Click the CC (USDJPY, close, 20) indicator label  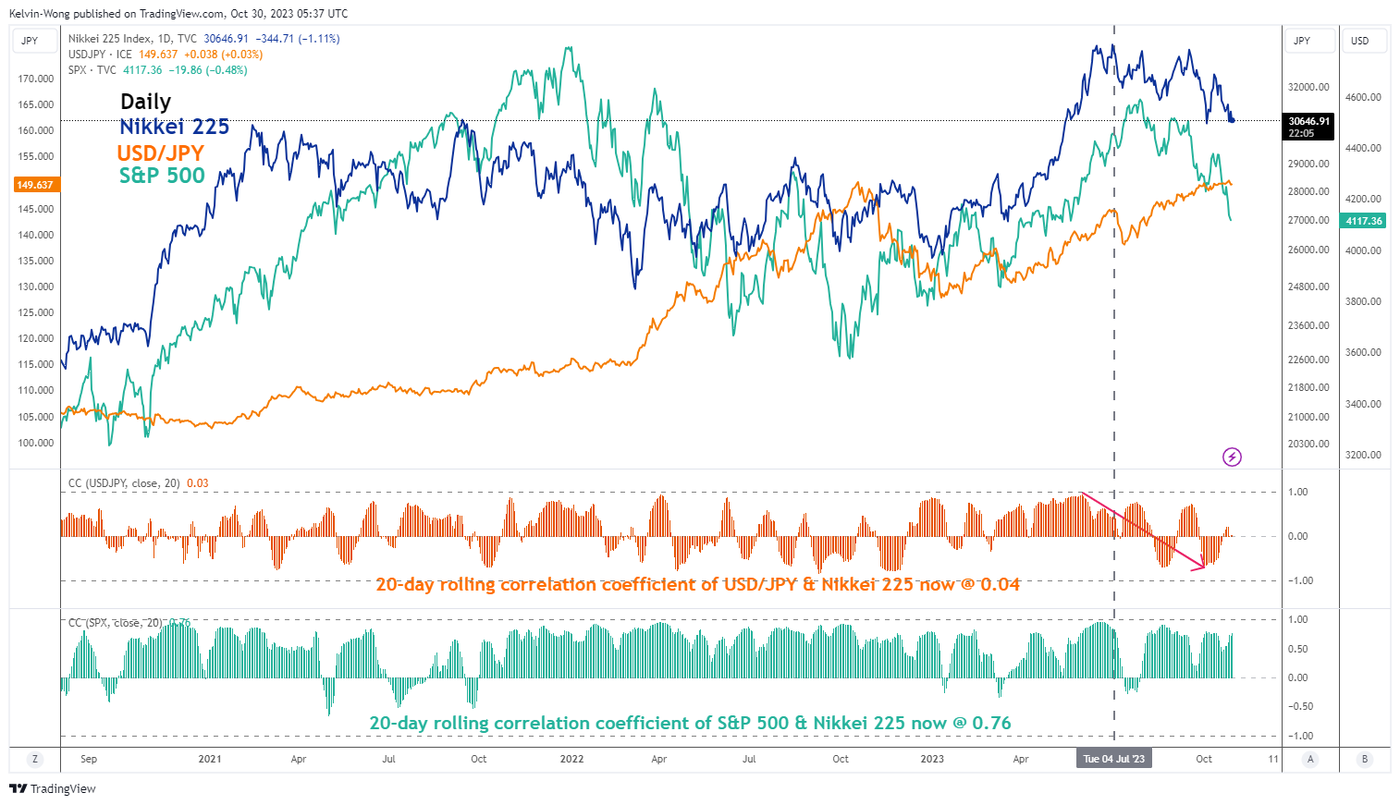(125, 483)
